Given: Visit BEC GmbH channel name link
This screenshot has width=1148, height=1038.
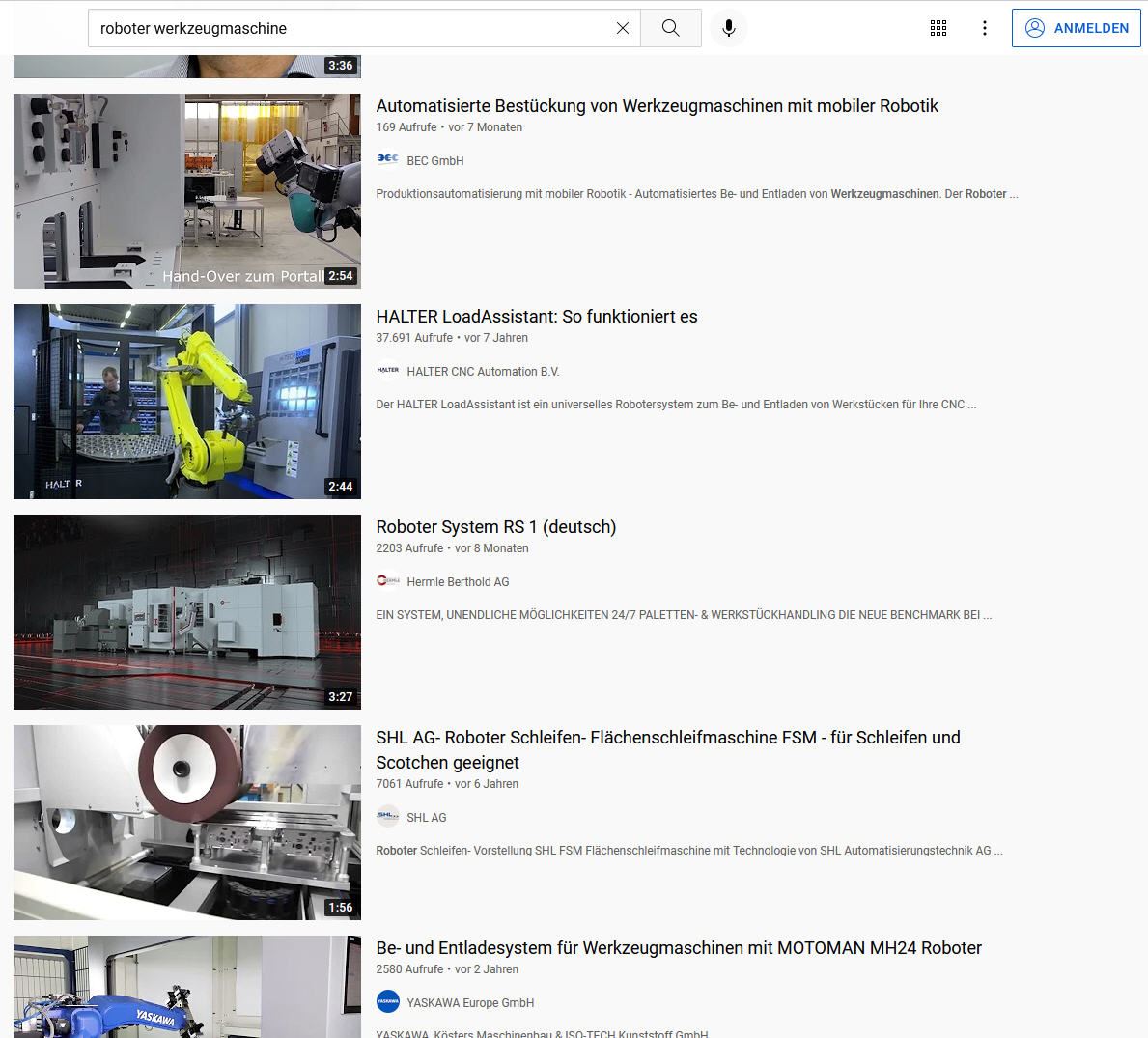Looking at the screenshot, I should click(434, 161).
